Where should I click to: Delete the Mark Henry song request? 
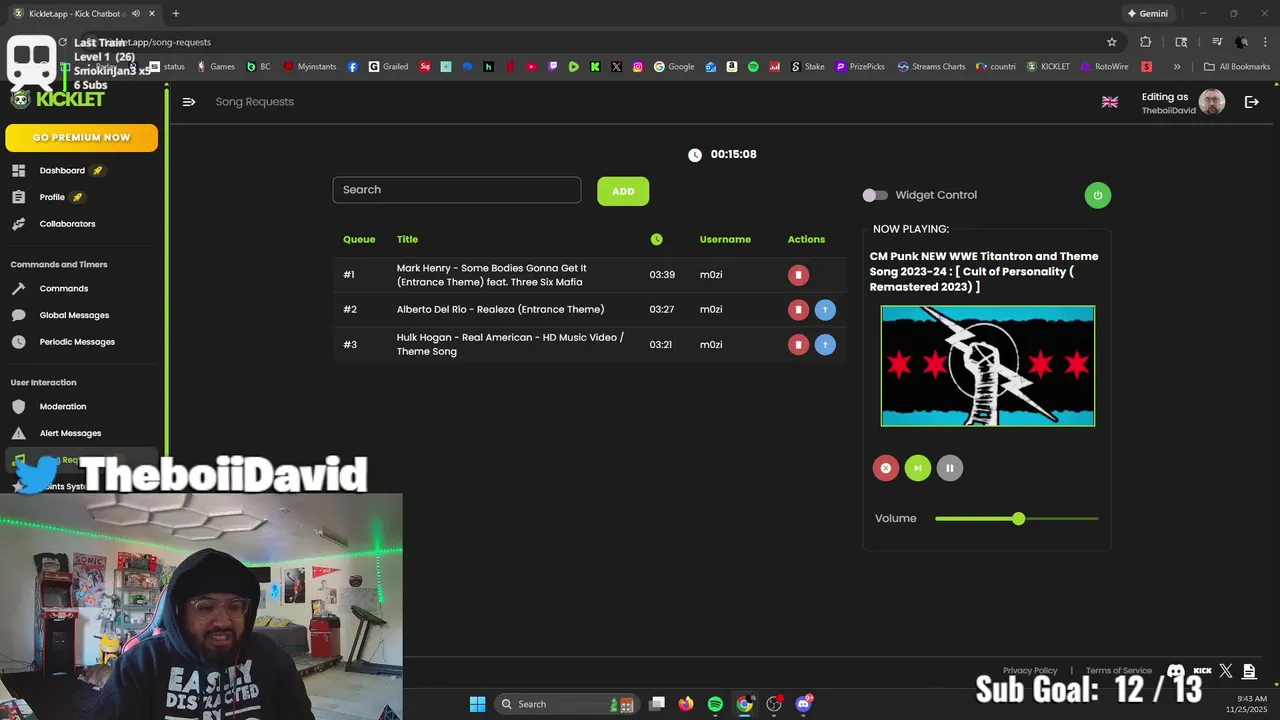pos(798,275)
